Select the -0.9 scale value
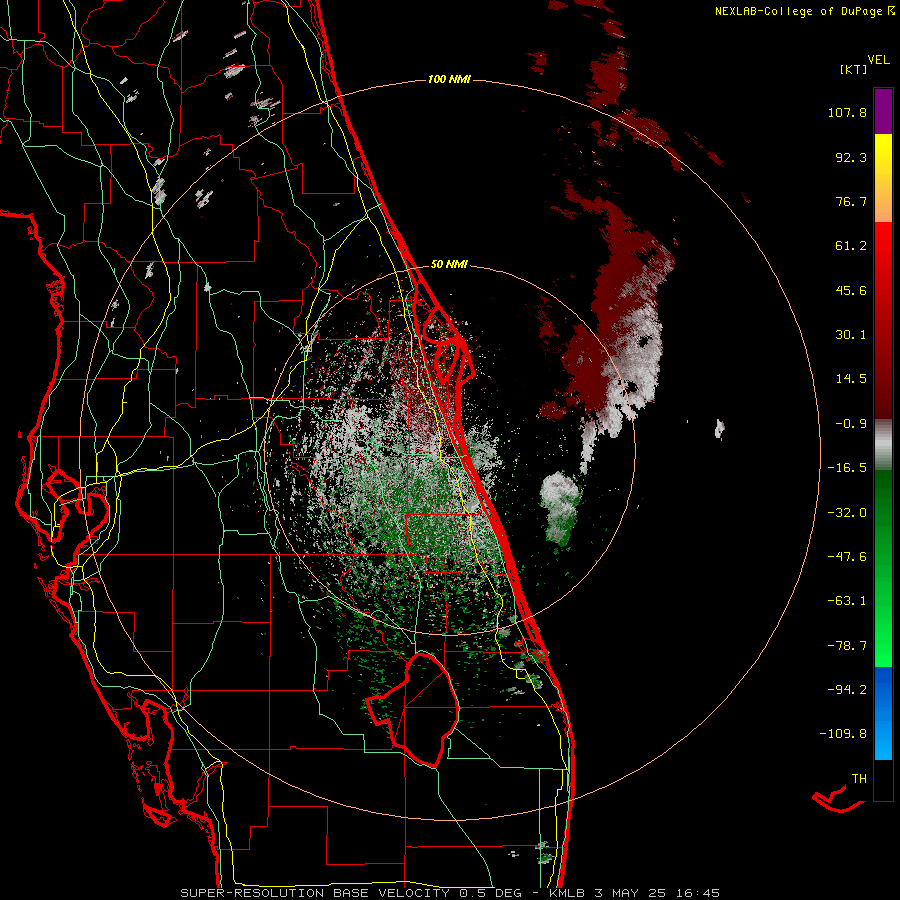 point(851,424)
